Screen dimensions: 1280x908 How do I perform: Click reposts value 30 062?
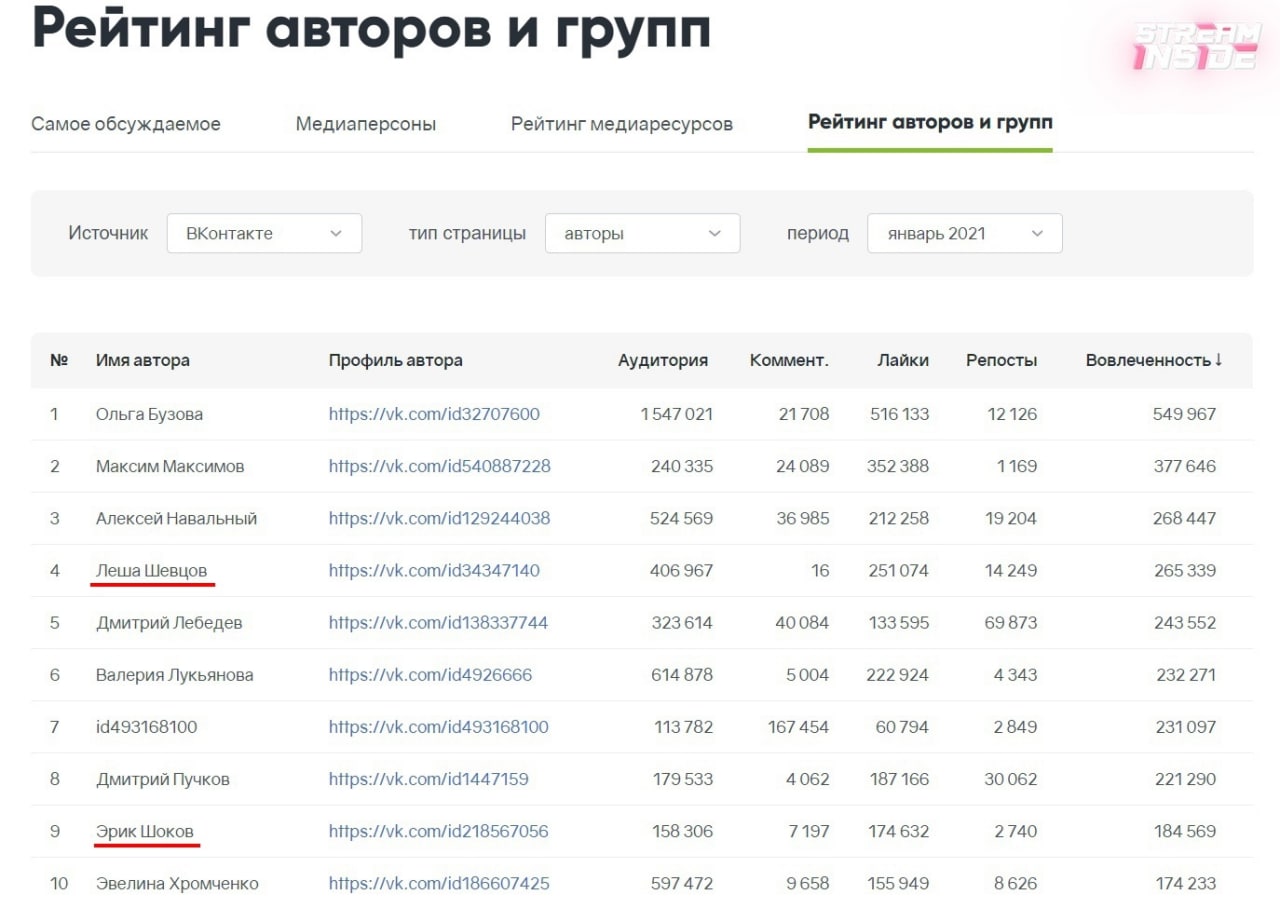point(1011,779)
